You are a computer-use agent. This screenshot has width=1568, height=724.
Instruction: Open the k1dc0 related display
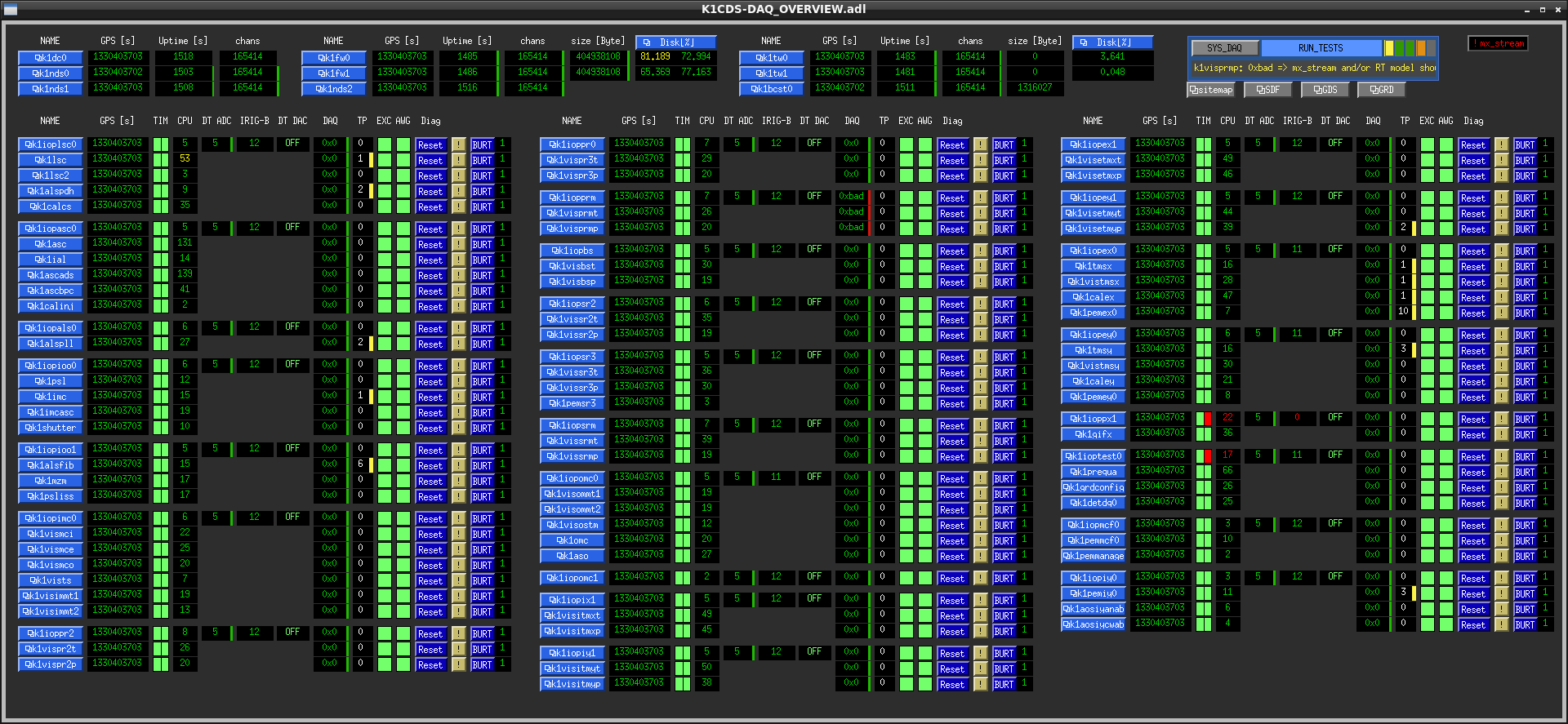coord(51,58)
